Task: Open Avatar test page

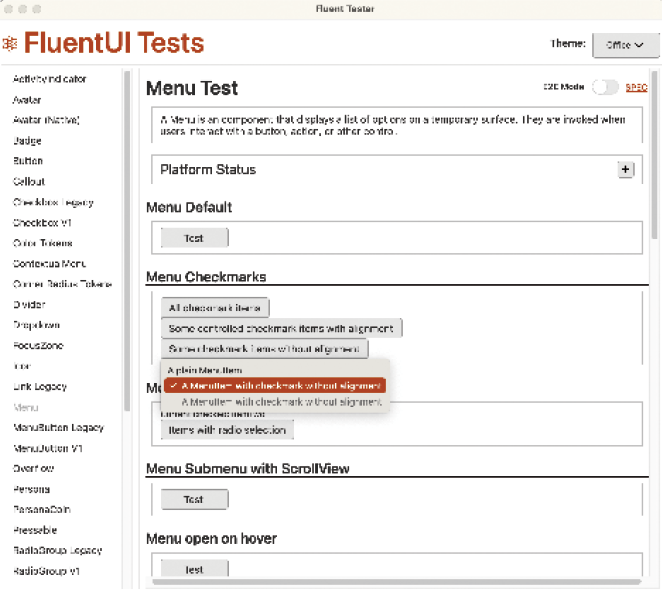Action: 27,100
